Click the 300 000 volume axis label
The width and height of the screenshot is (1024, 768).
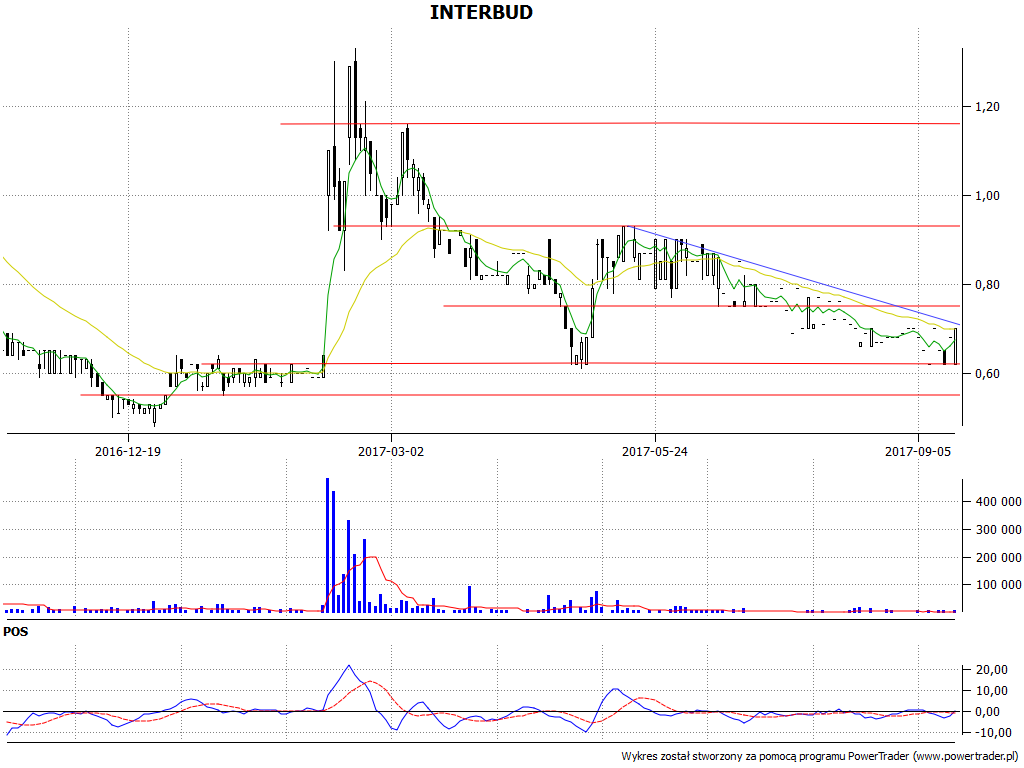(x=998, y=530)
